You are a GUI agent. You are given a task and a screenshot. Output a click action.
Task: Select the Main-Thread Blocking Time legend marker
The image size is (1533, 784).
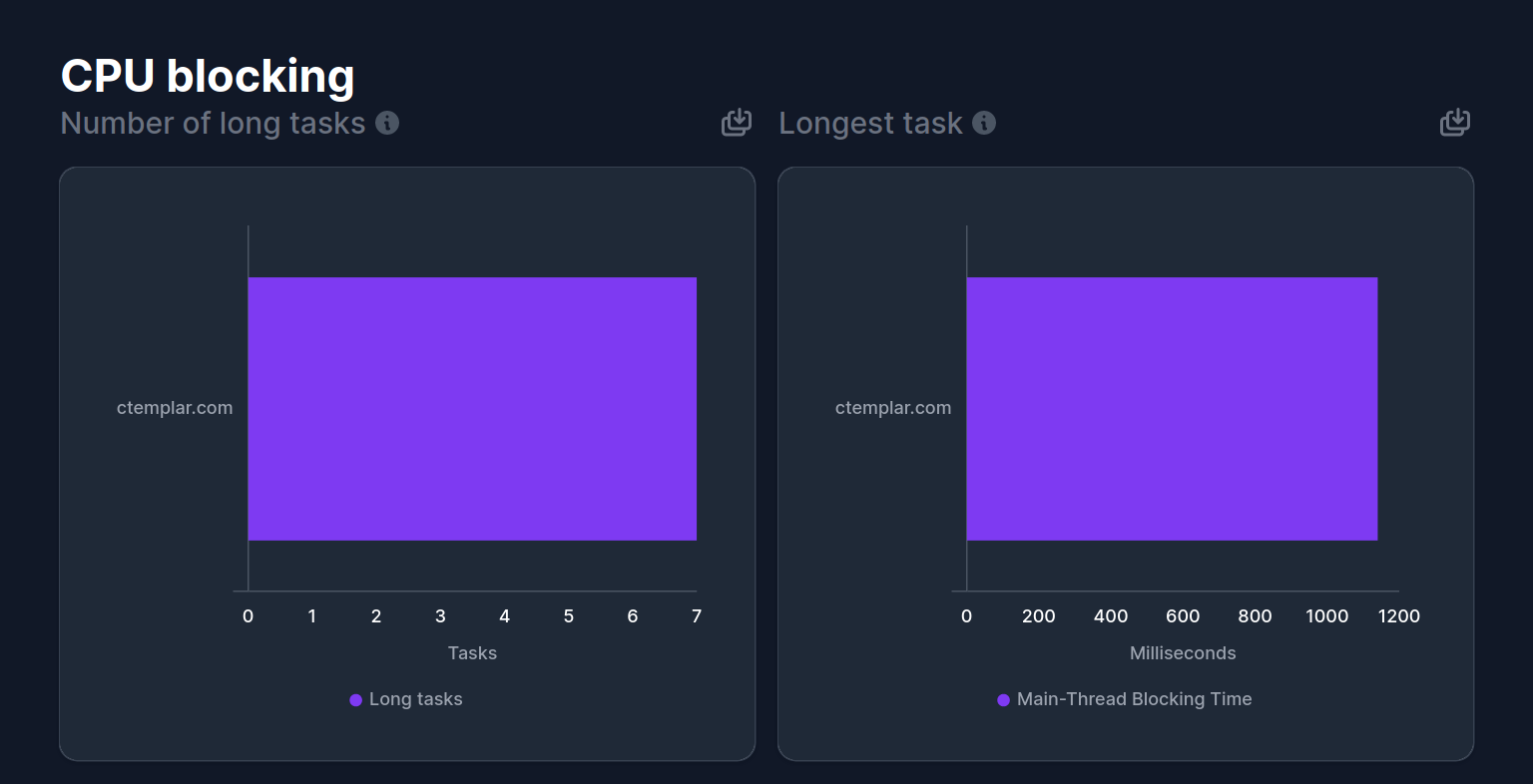click(x=1003, y=699)
